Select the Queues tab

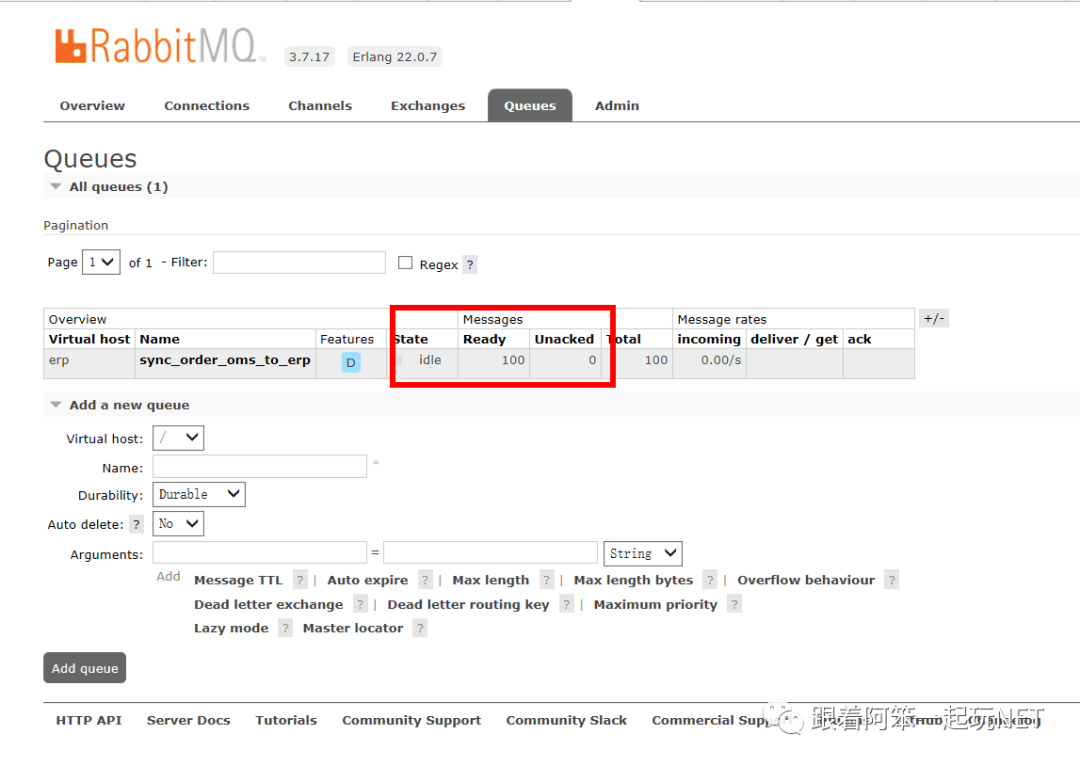pyautogui.click(x=530, y=105)
